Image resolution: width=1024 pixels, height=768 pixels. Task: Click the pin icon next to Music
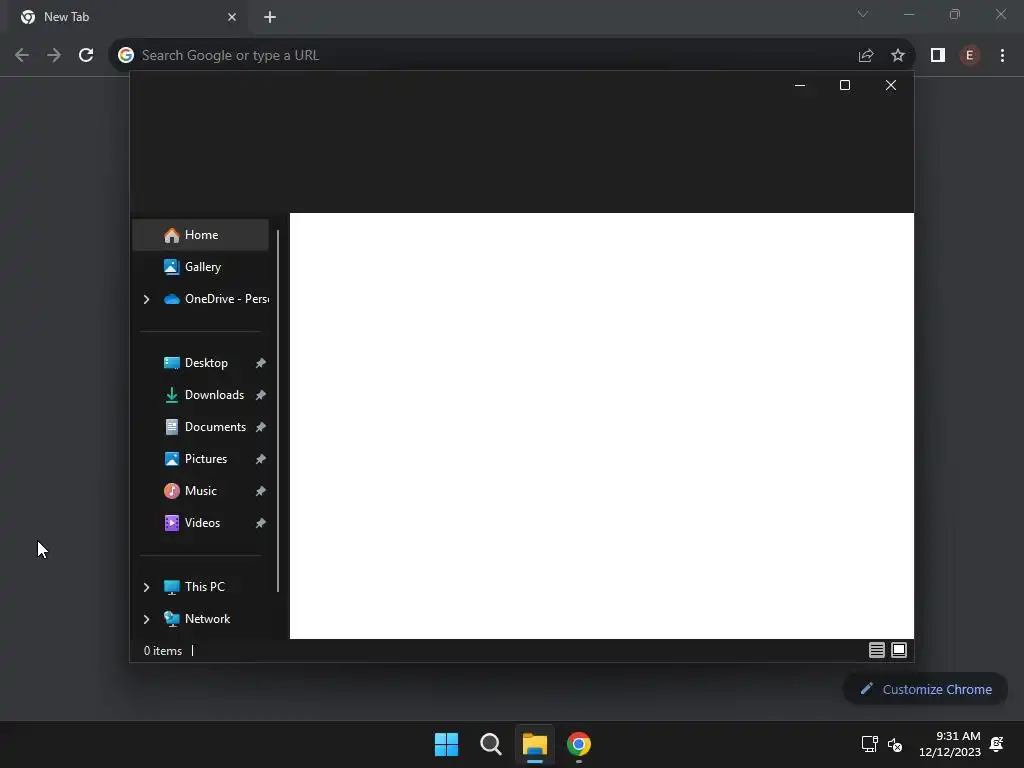pyautogui.click(x=261, y=491)
